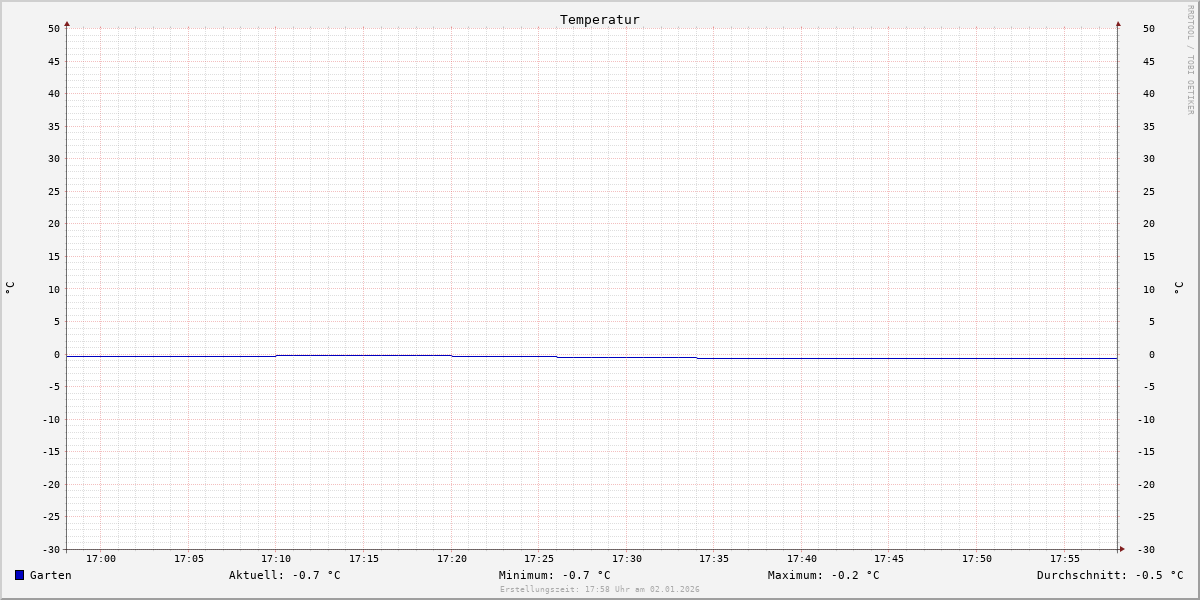Click the left °C axis unit label

10,287
